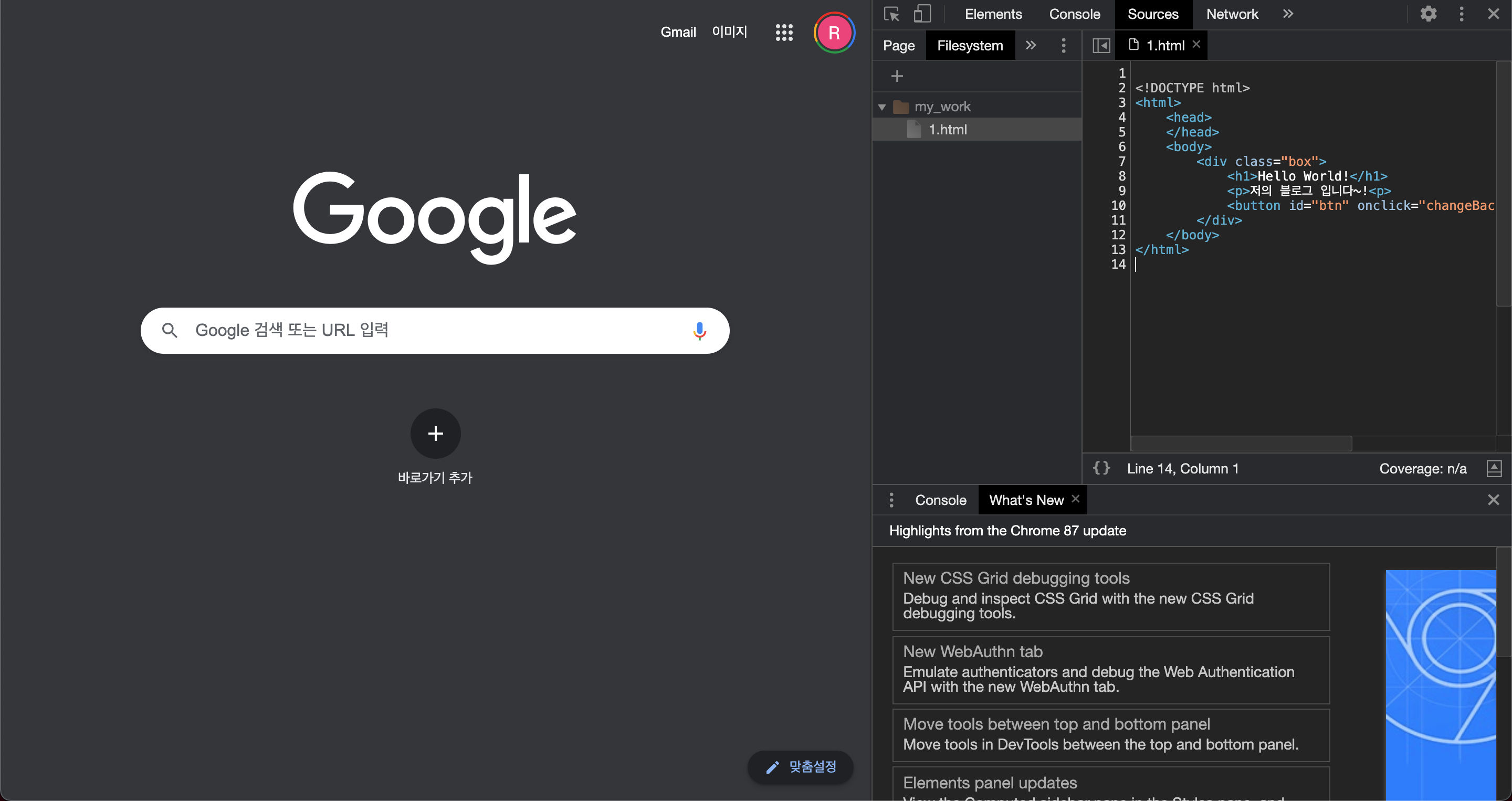Screen dimensions: 1512x801
Task: Switch to the drawer Console tab
Action: tap(940, 500)
